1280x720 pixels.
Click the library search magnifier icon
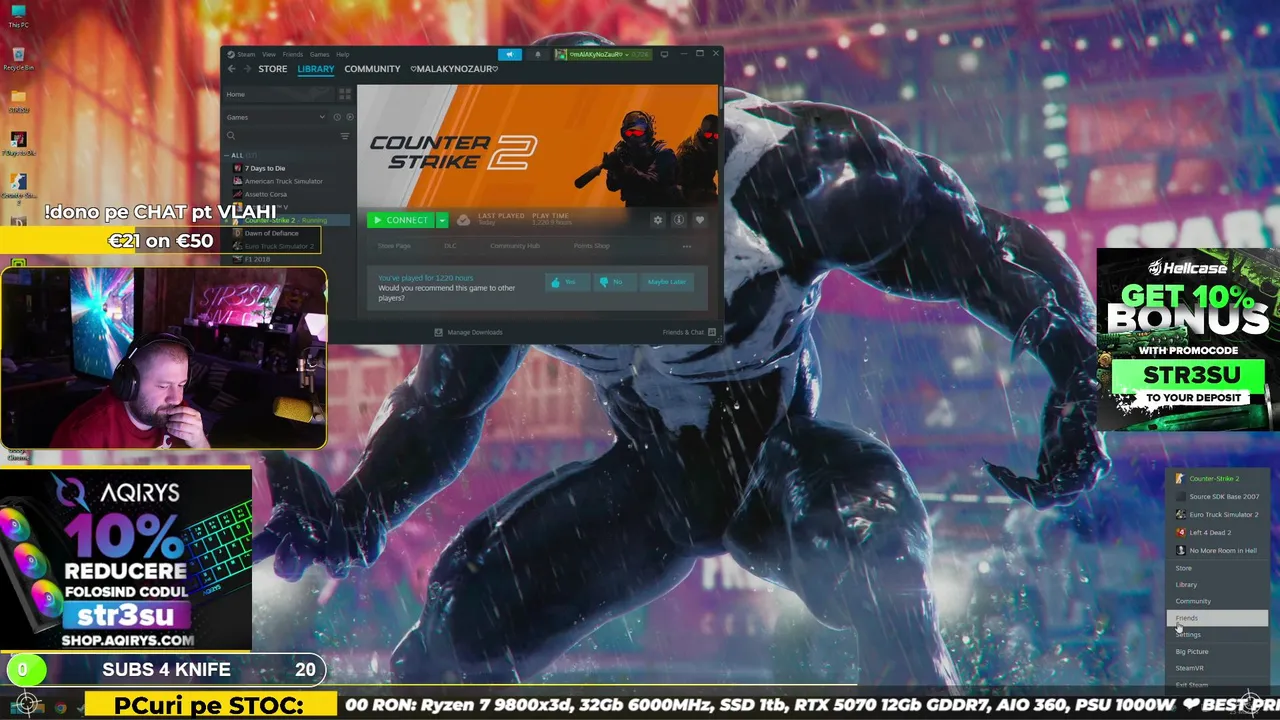click(x=231, y=136)
